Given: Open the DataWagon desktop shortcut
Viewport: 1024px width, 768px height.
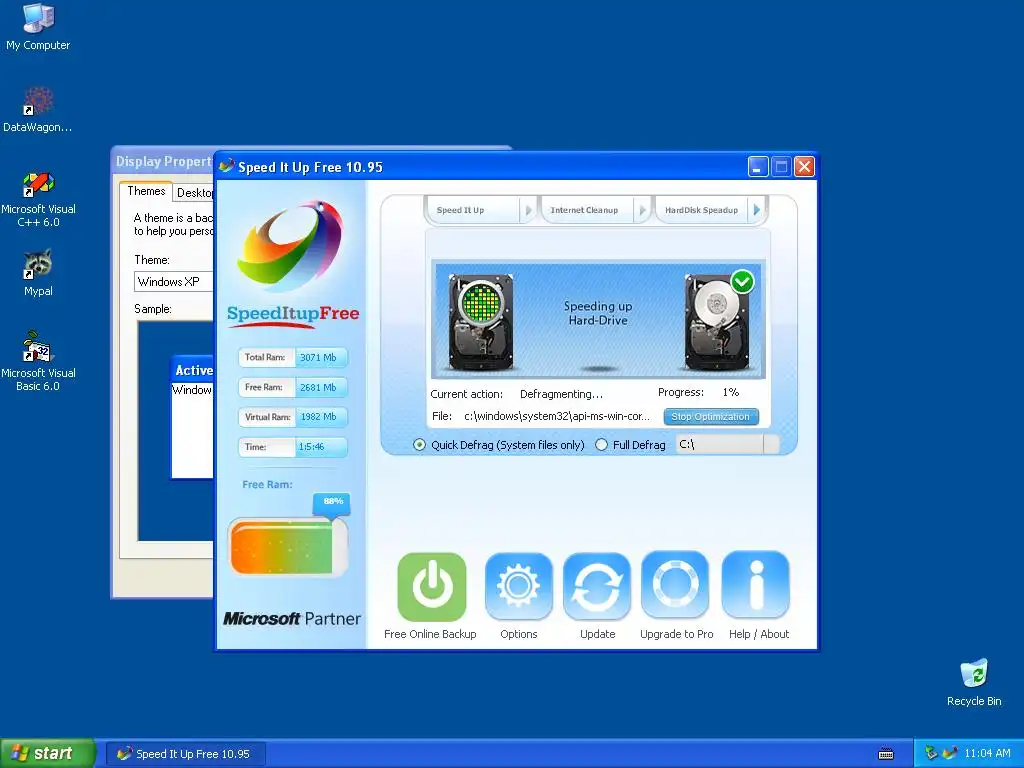Looking at the screenshot, I should 38,109.
